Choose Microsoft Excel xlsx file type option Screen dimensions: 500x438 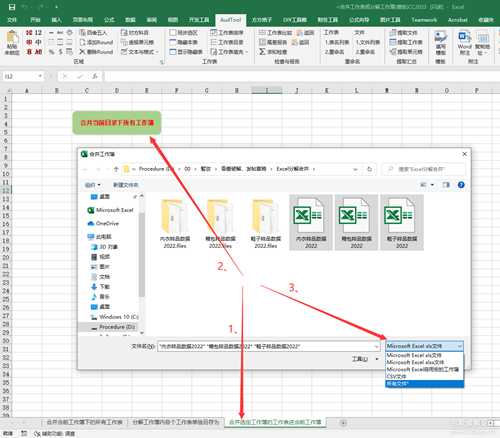click(x=424, y=362)
